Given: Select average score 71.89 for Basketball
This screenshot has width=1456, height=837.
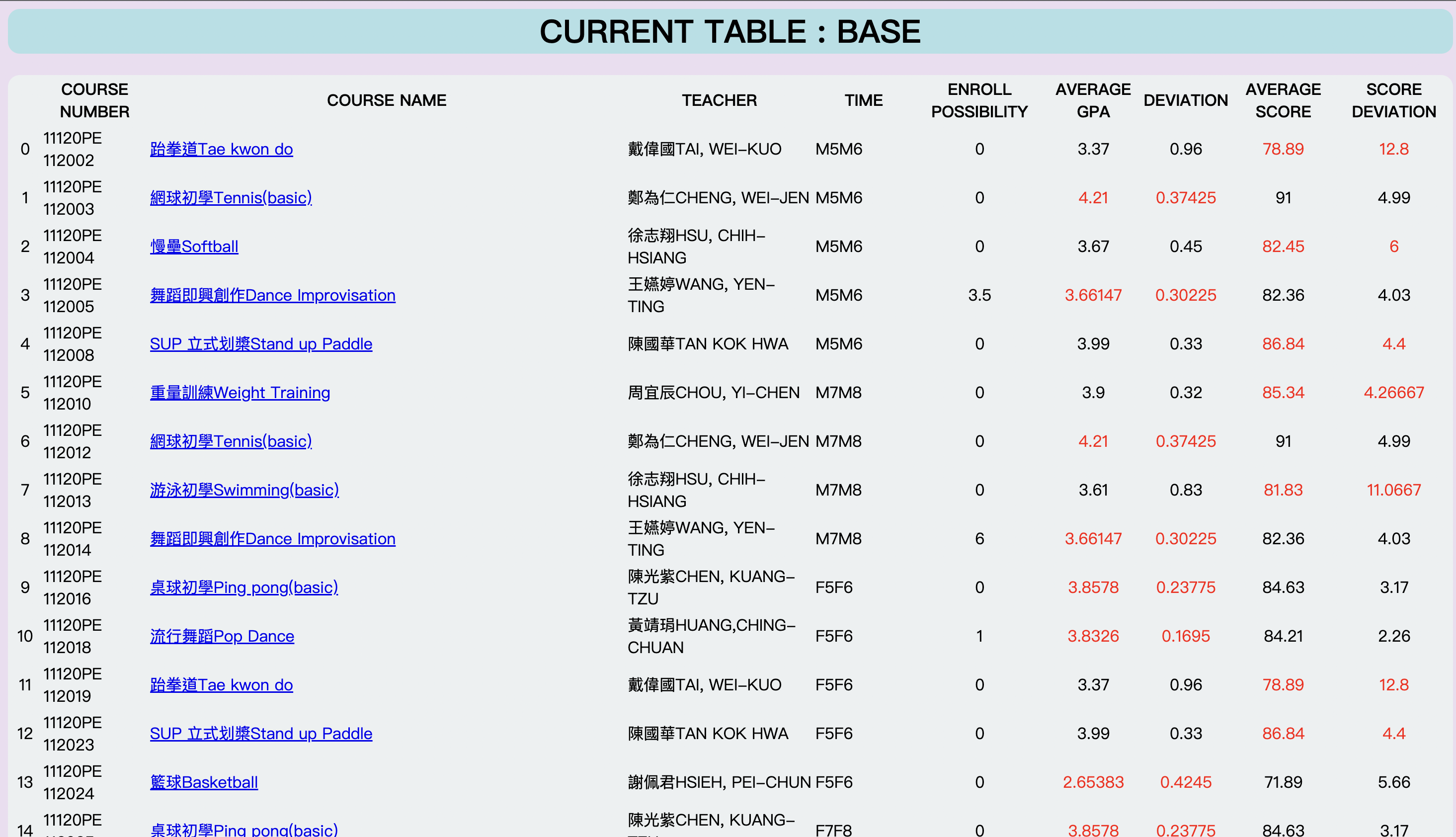Looking at the screenshot, I should click(1283, 782).
